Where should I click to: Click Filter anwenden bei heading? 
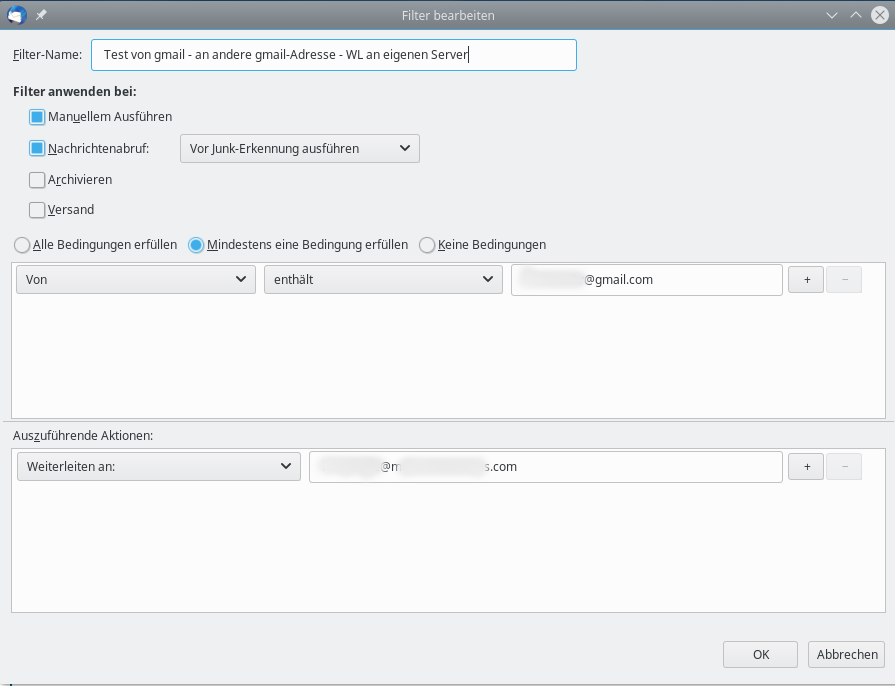(x=75, y=92)
